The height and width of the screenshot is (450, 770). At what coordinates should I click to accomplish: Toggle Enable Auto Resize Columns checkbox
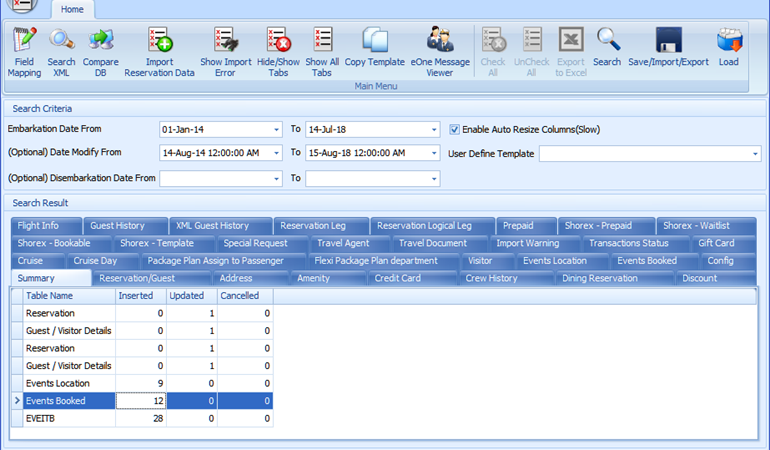(454, 130)
